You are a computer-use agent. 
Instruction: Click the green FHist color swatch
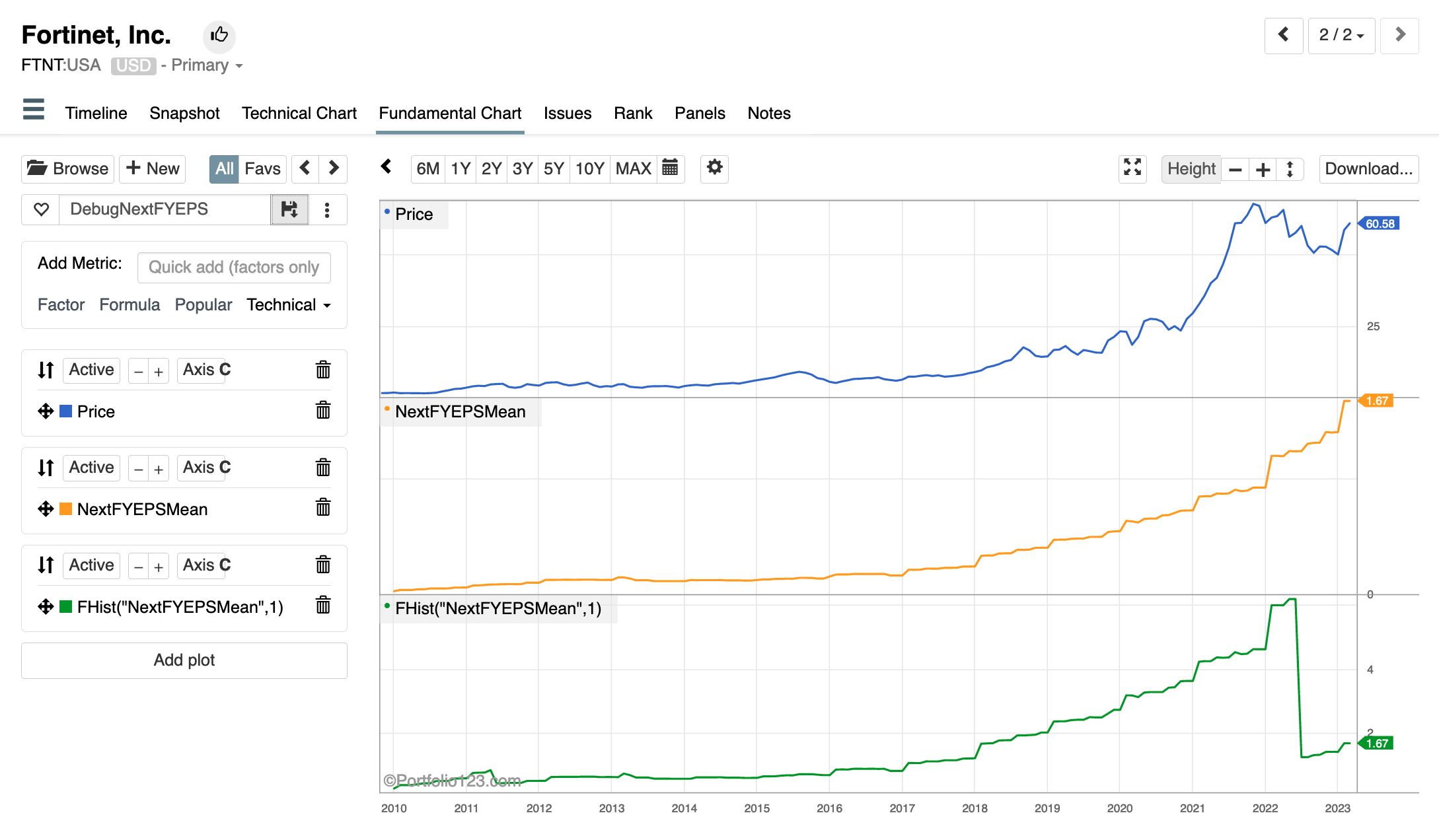pos(66,607)
